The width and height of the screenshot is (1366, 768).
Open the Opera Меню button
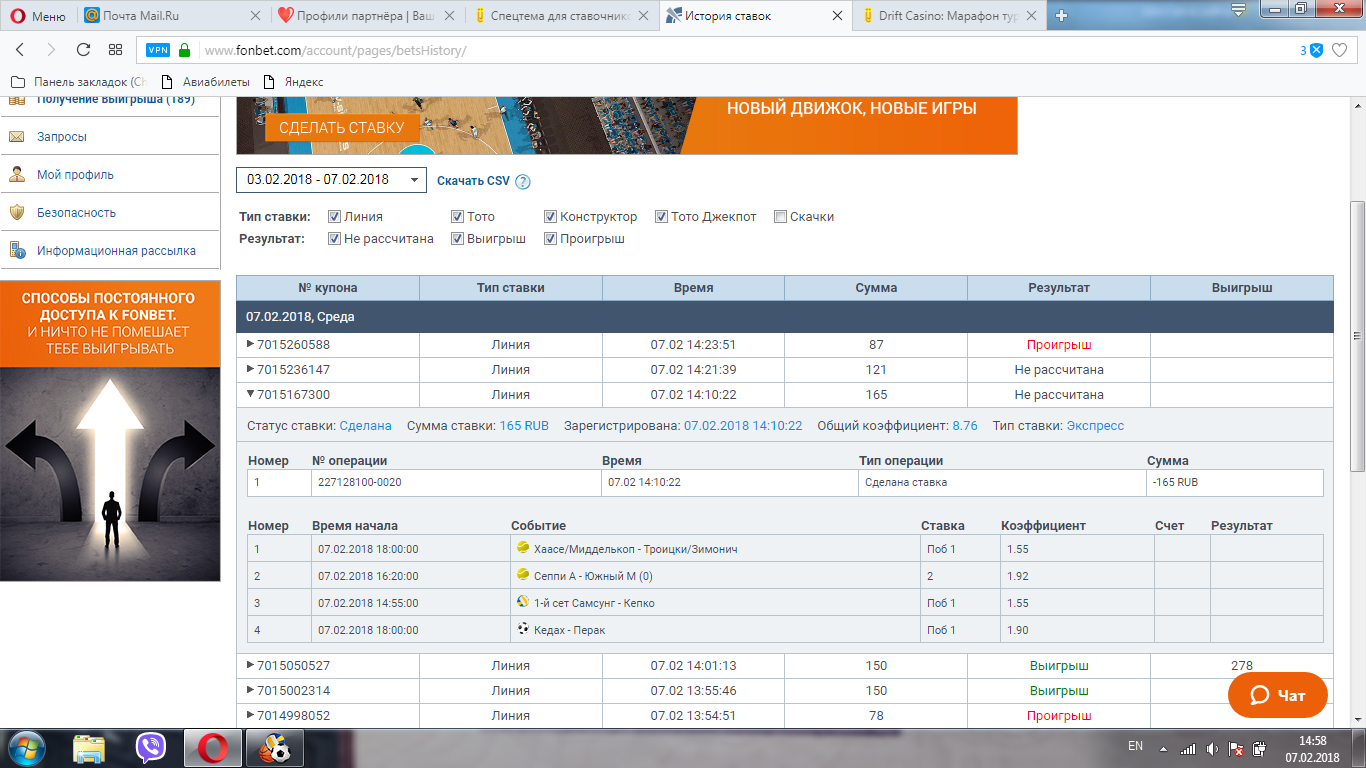[37, 16]
